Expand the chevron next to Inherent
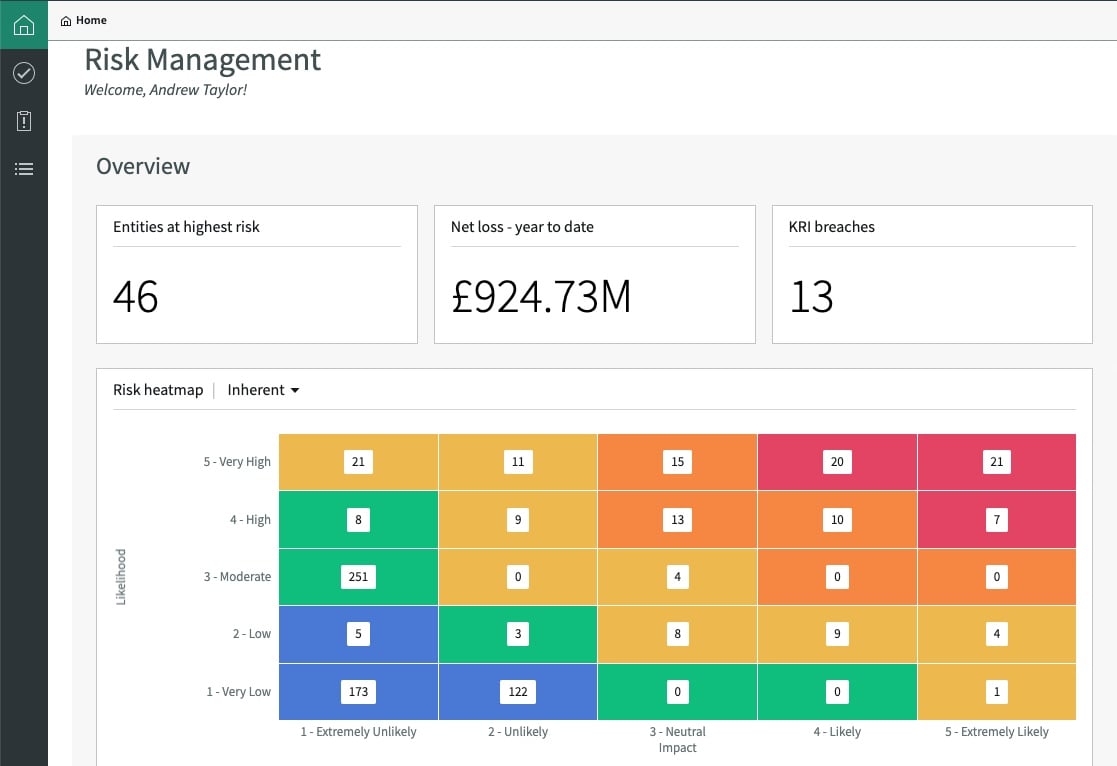The height and width of the screenshot is (766, 1117). tap(295, 391)
